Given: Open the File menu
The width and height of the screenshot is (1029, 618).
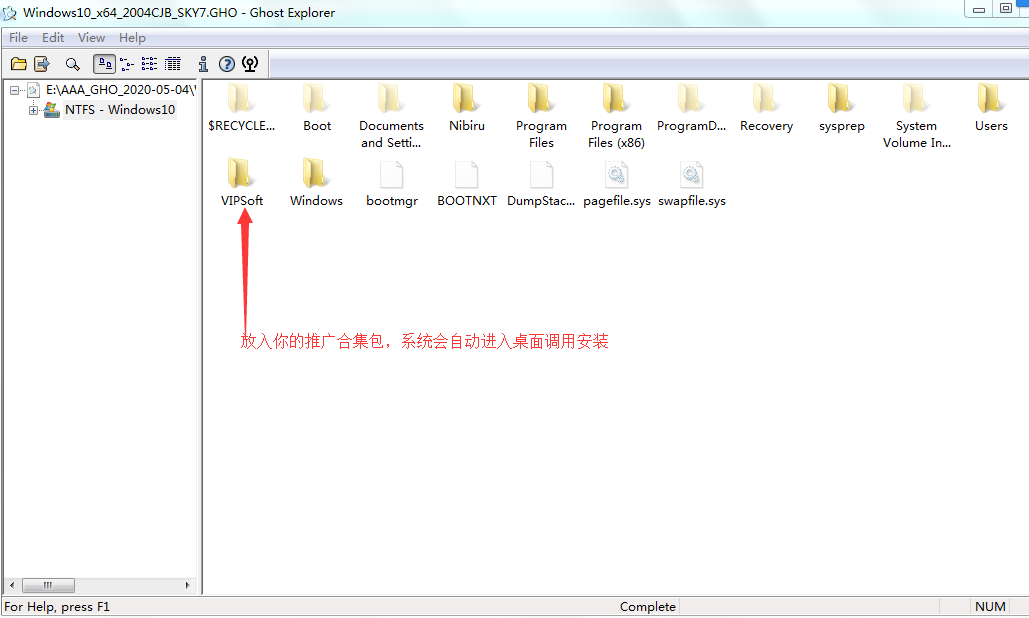Looking at the screenshot, I should pyautogui.click(x=18, y=38).
